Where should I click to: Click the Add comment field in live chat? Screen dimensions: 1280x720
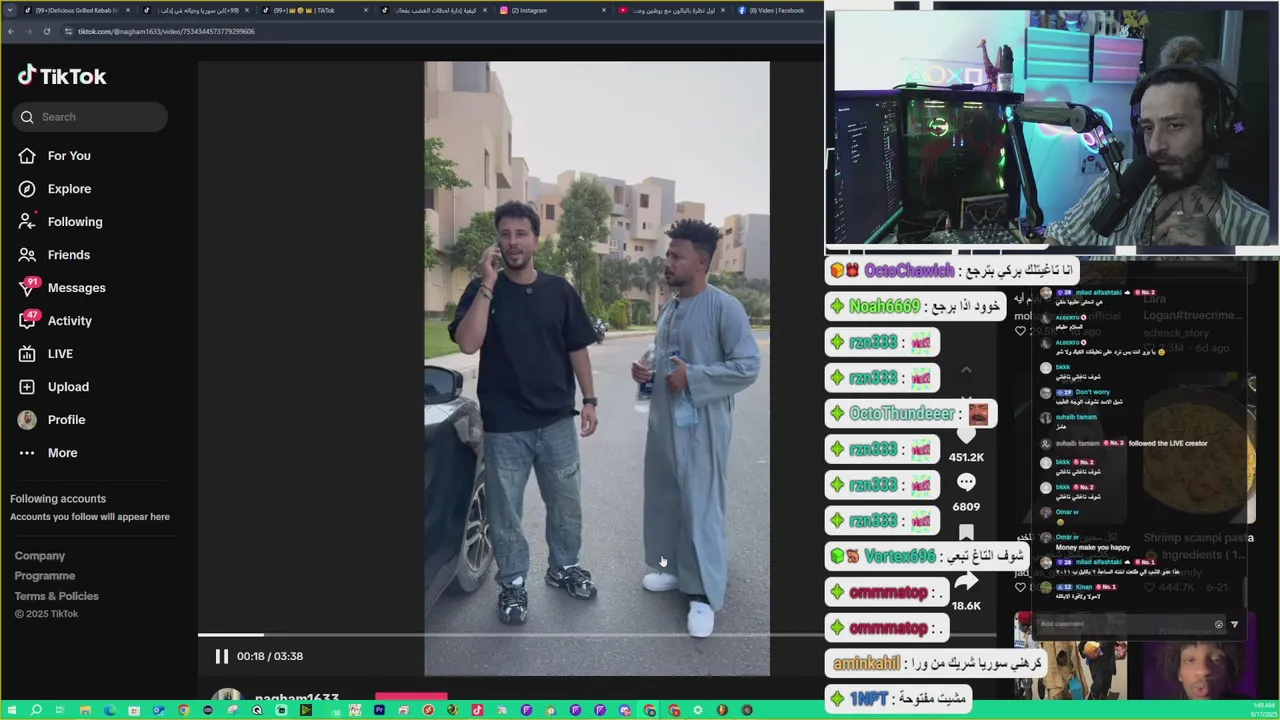1123,624
